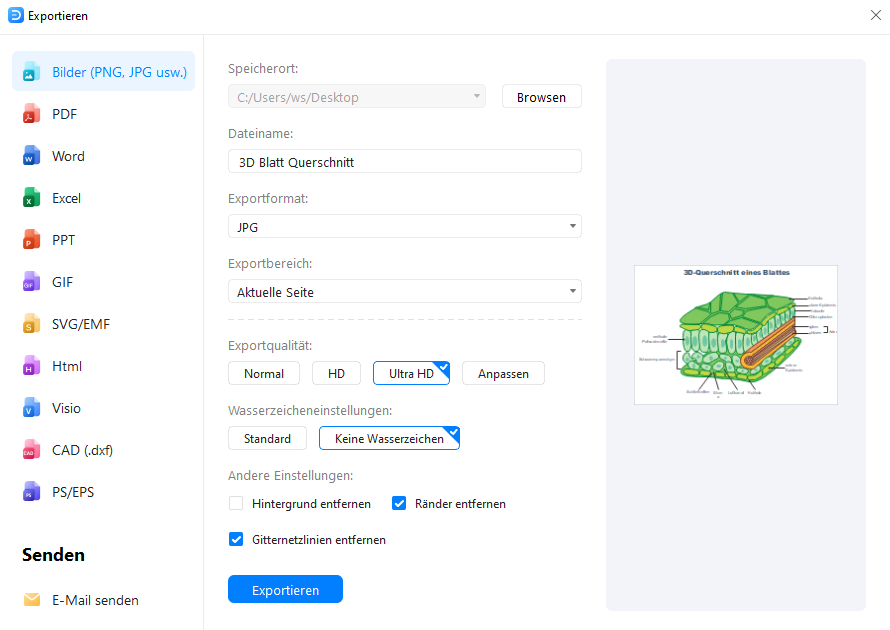
Task: Edit the Dateiname input field
Action: point(404,160)
